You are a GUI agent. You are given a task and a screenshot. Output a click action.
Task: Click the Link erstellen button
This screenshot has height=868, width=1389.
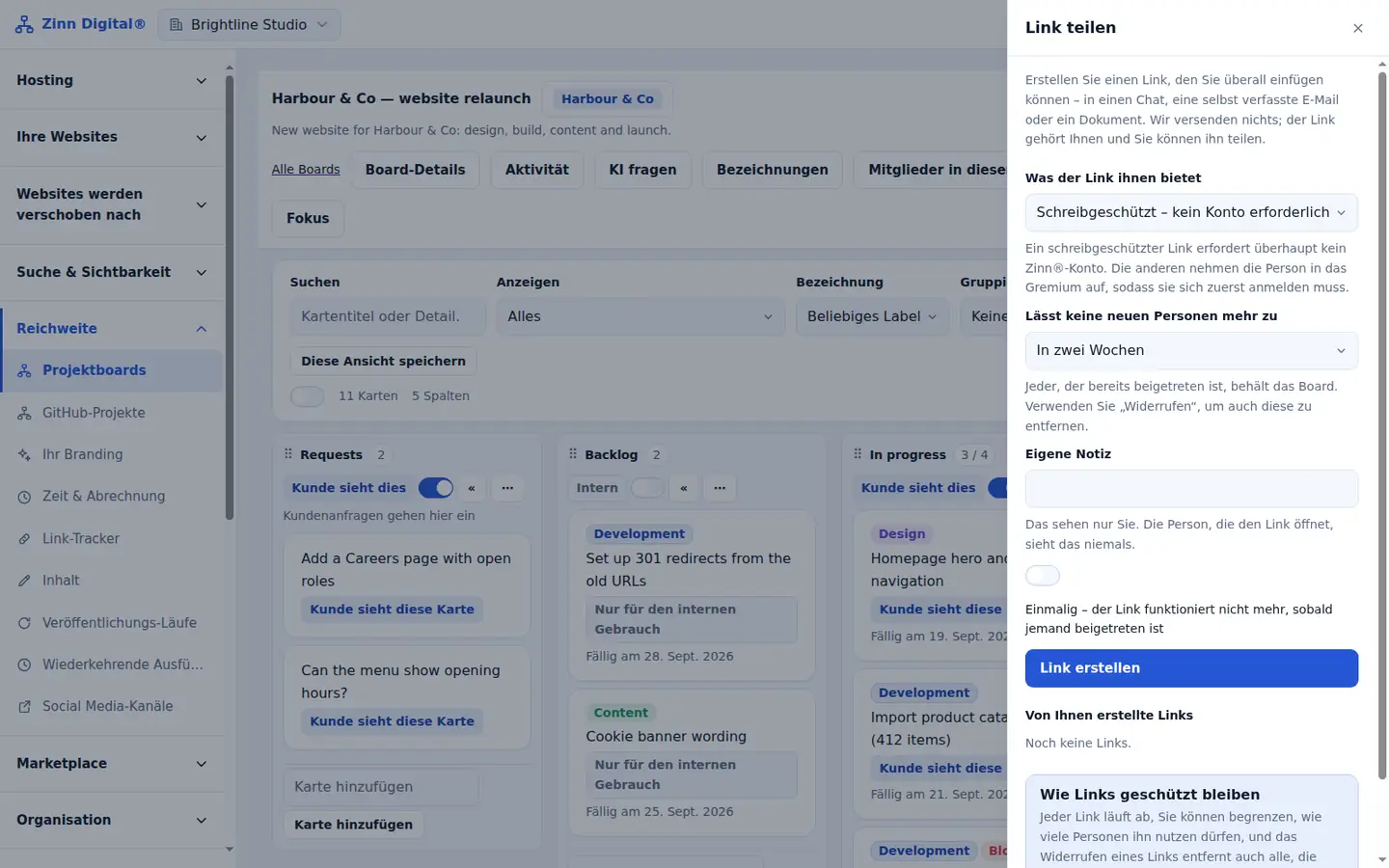click(1191, 668)
